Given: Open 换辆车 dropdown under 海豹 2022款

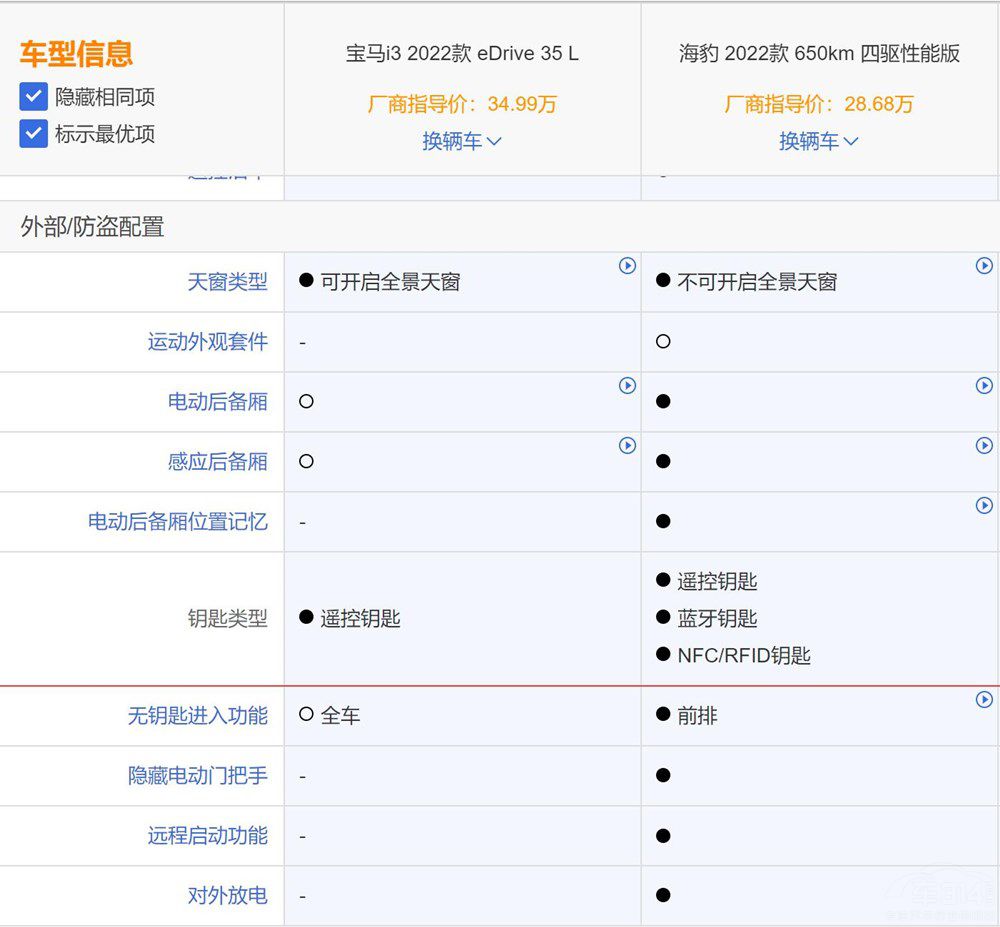Looking at the screenshot, I should [818, 141].
